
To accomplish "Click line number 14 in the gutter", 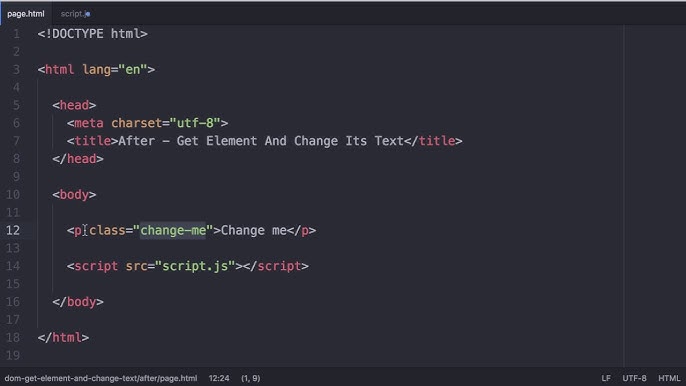I will (13, 266).
